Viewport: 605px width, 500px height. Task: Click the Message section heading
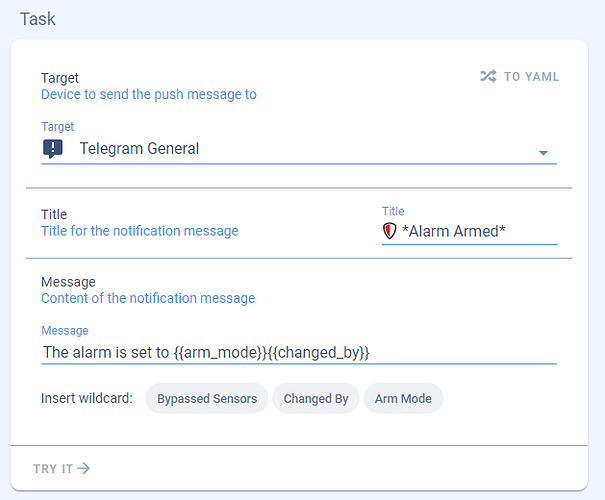(68, 282)
